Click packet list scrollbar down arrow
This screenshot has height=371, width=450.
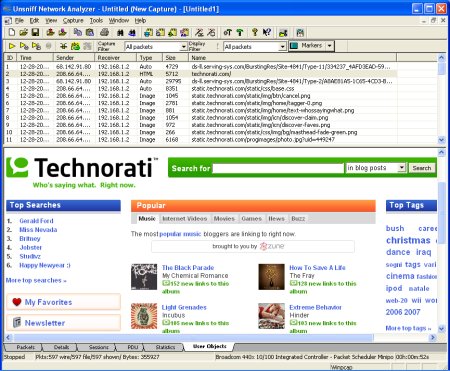pyautogui.click(x=442, y=140)
